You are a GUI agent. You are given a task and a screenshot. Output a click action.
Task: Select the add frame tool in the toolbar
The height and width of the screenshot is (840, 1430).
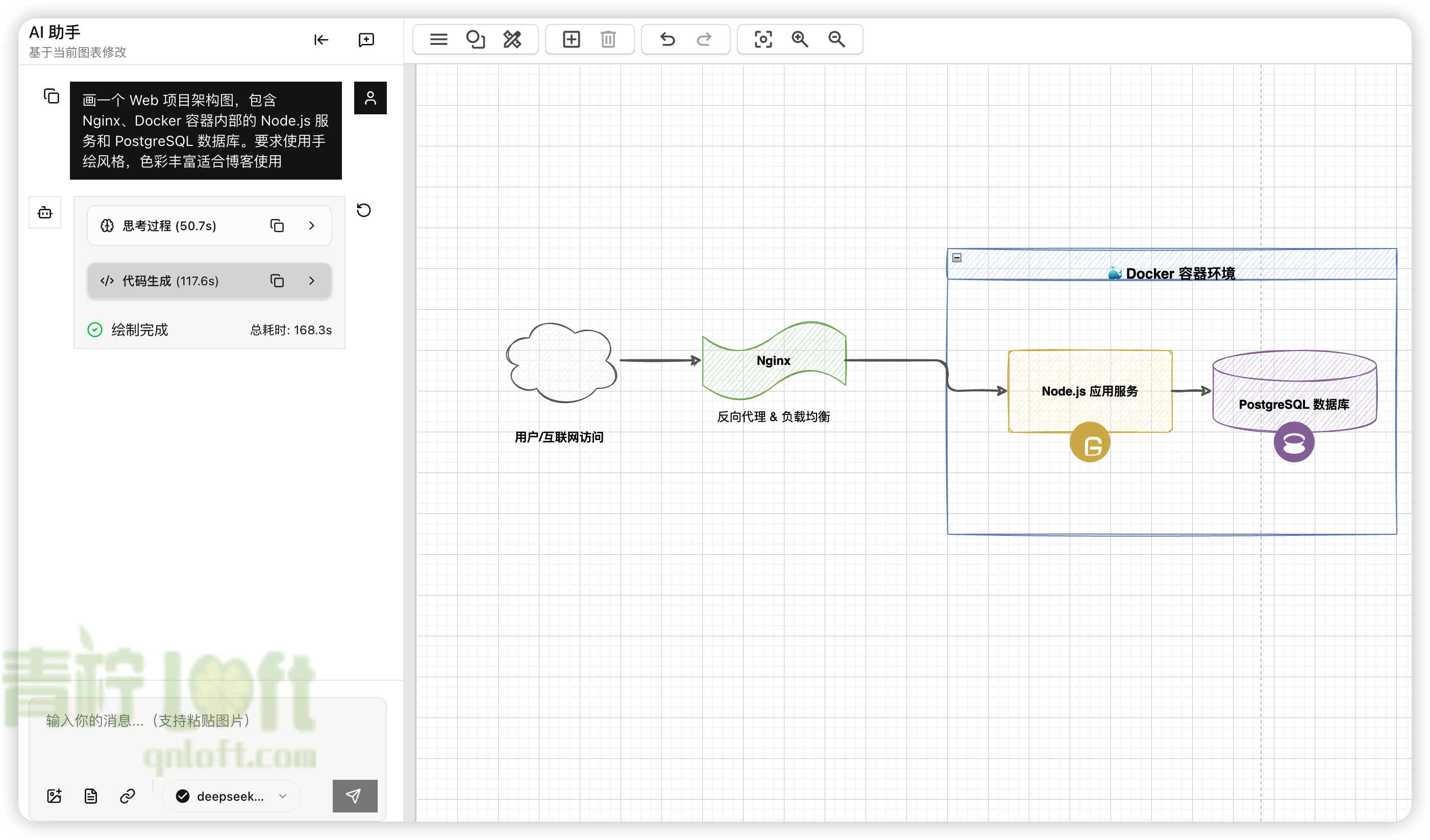click(571, 39)
